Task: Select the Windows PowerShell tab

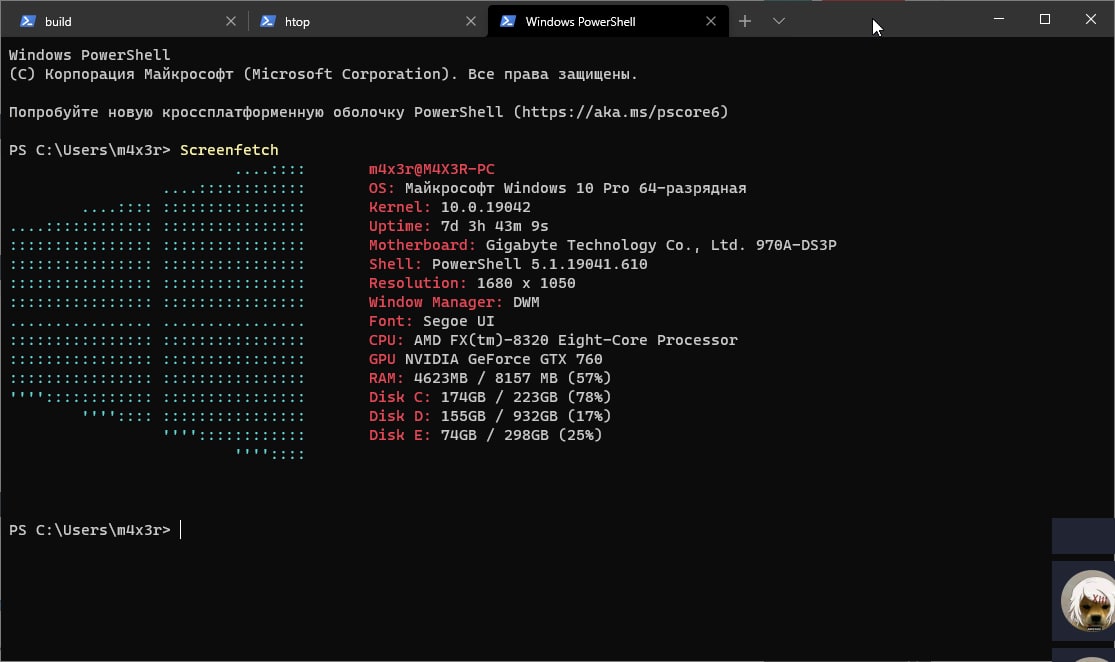Action: [x=609, y=21]
